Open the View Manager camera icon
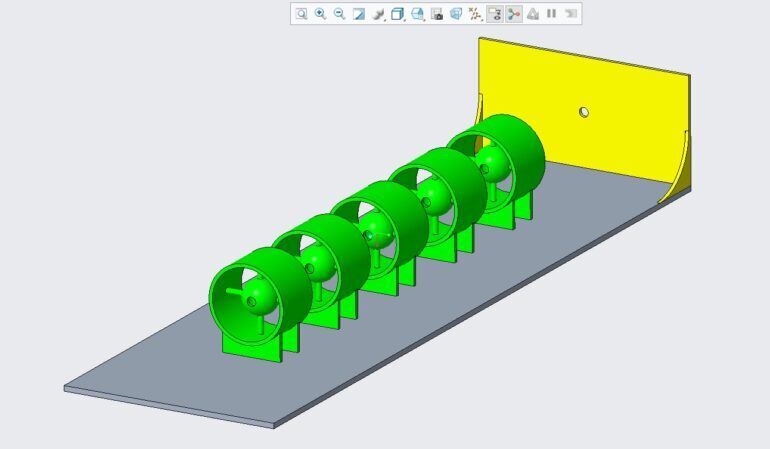The height and width of the screenshot is (449, 770). (x=437, y=14)
